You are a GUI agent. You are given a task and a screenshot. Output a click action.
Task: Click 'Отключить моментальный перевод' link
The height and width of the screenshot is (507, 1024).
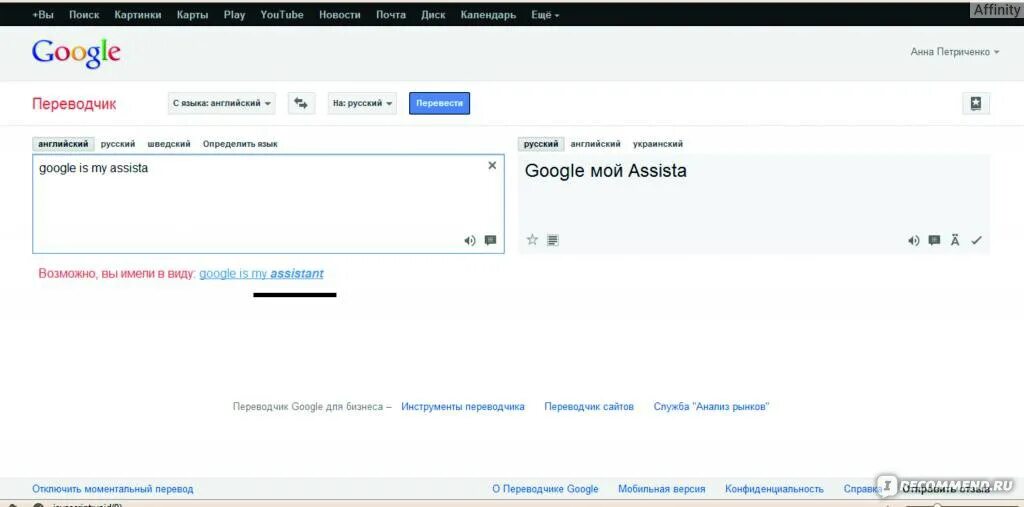coord(113,489)
